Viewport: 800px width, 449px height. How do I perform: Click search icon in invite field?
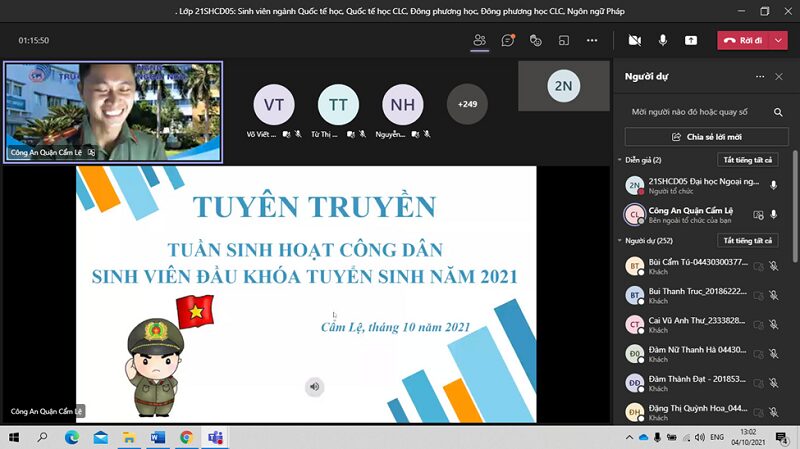[x=777, y=112]
